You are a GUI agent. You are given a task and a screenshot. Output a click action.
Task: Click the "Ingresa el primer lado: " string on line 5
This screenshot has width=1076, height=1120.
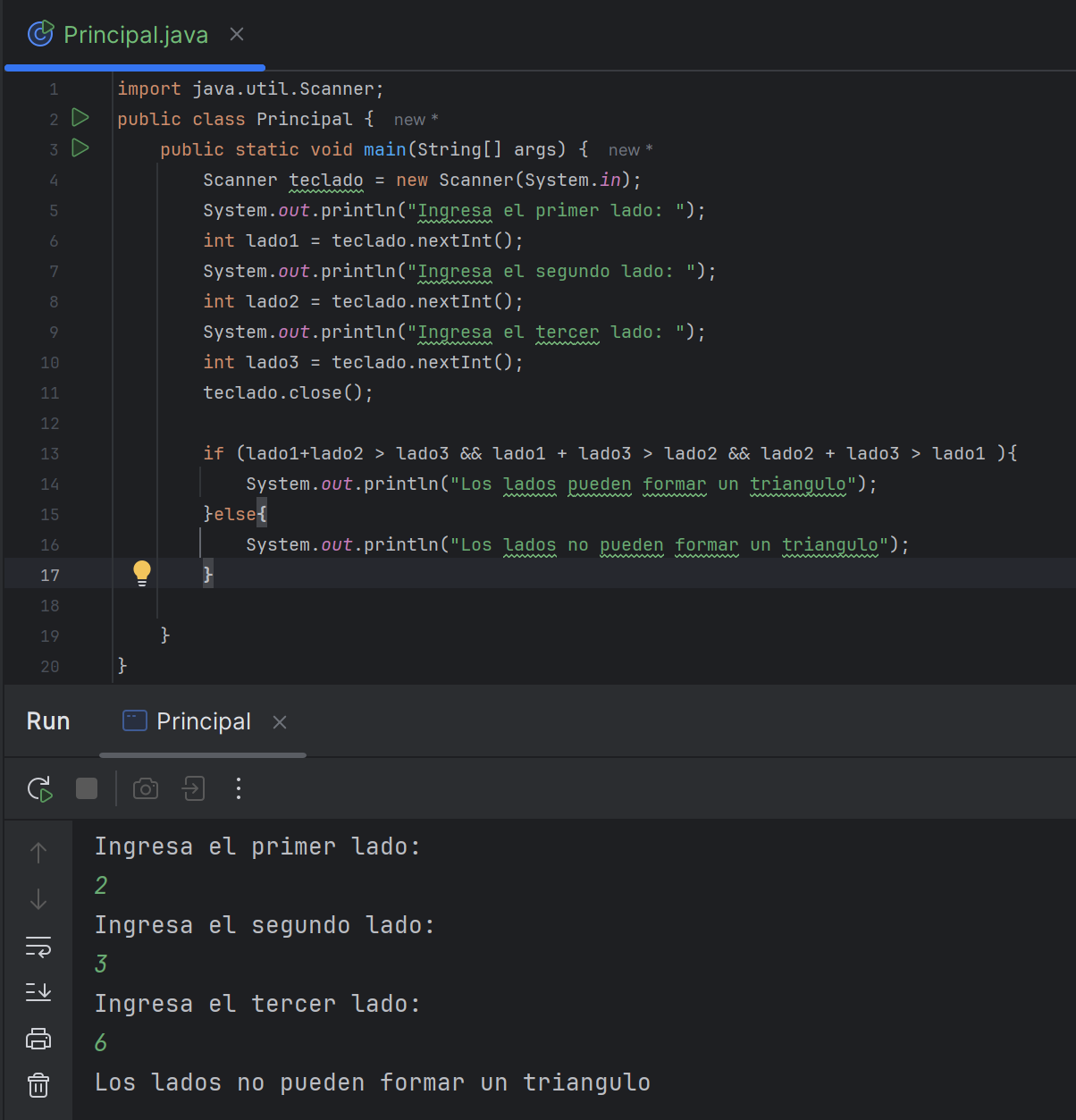[x=546, y=211]
